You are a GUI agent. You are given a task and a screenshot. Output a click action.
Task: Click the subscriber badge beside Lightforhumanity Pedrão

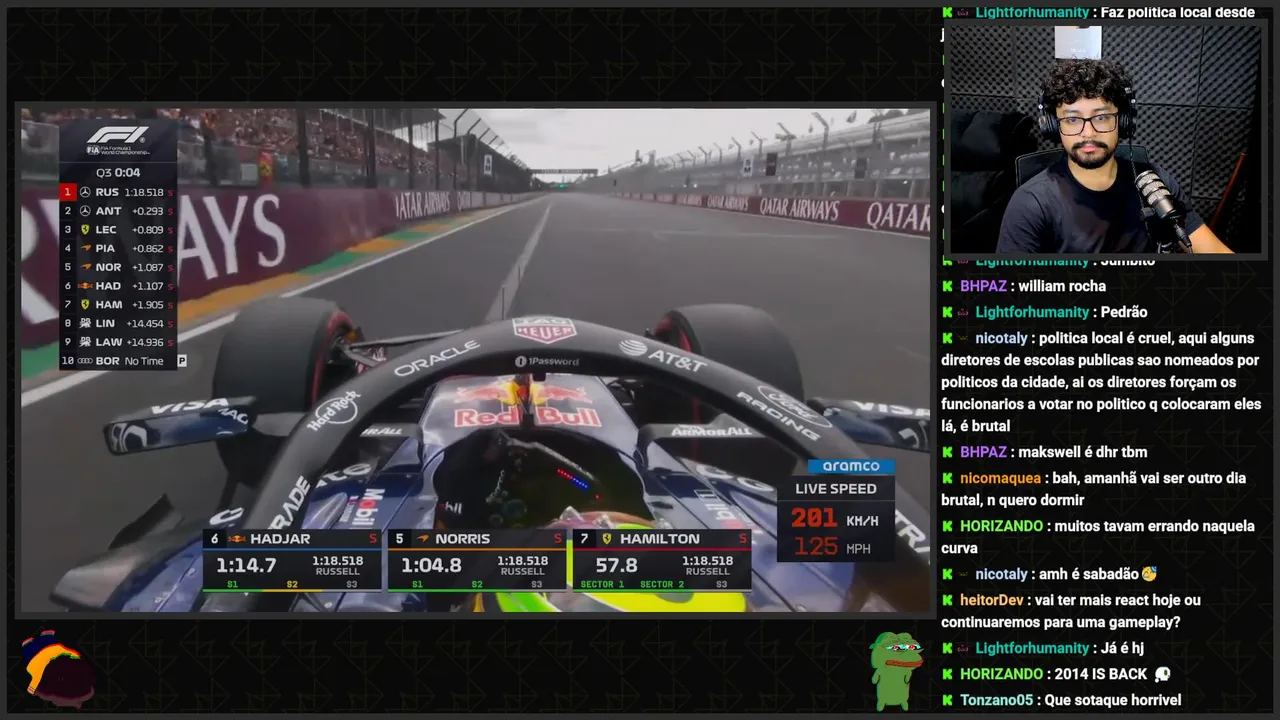(x=963, y=312)
